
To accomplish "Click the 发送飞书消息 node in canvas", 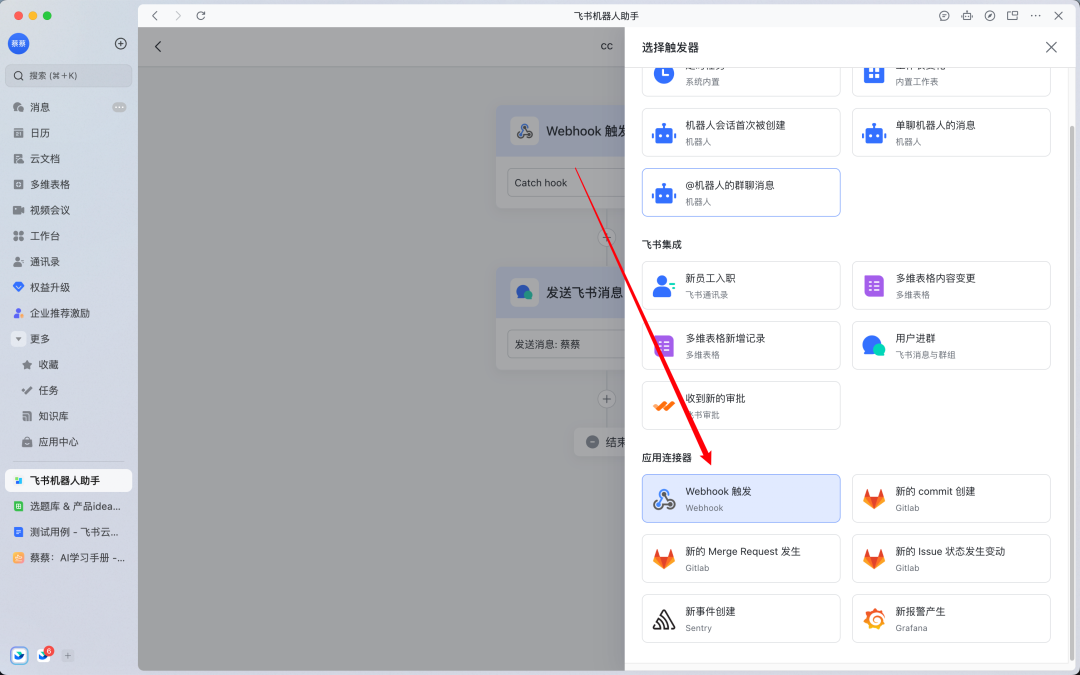I will (561, 292).
